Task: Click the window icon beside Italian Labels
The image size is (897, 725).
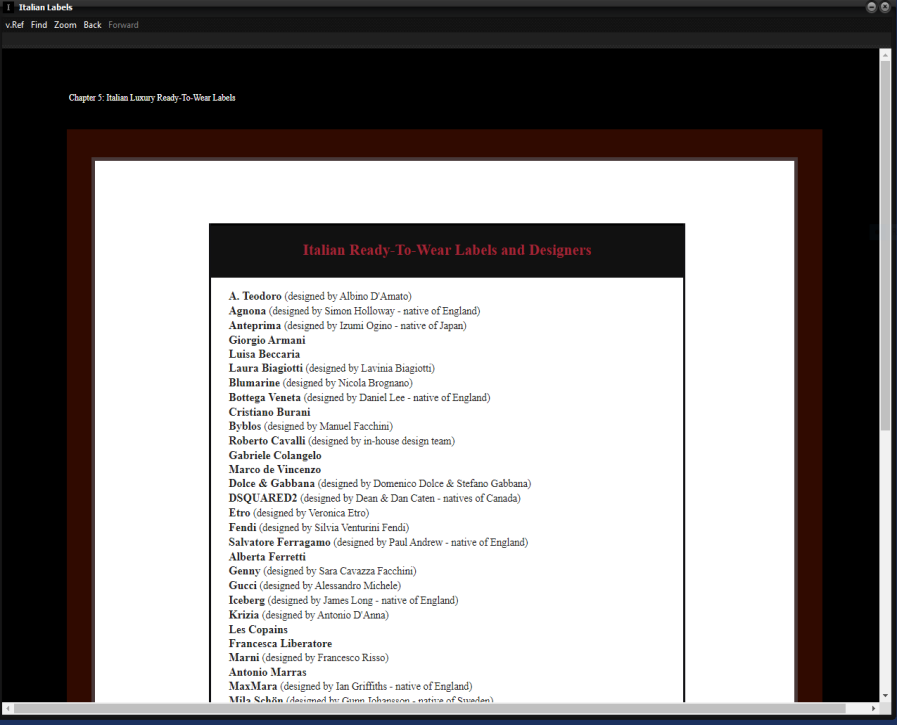Action: click(8, 7)
